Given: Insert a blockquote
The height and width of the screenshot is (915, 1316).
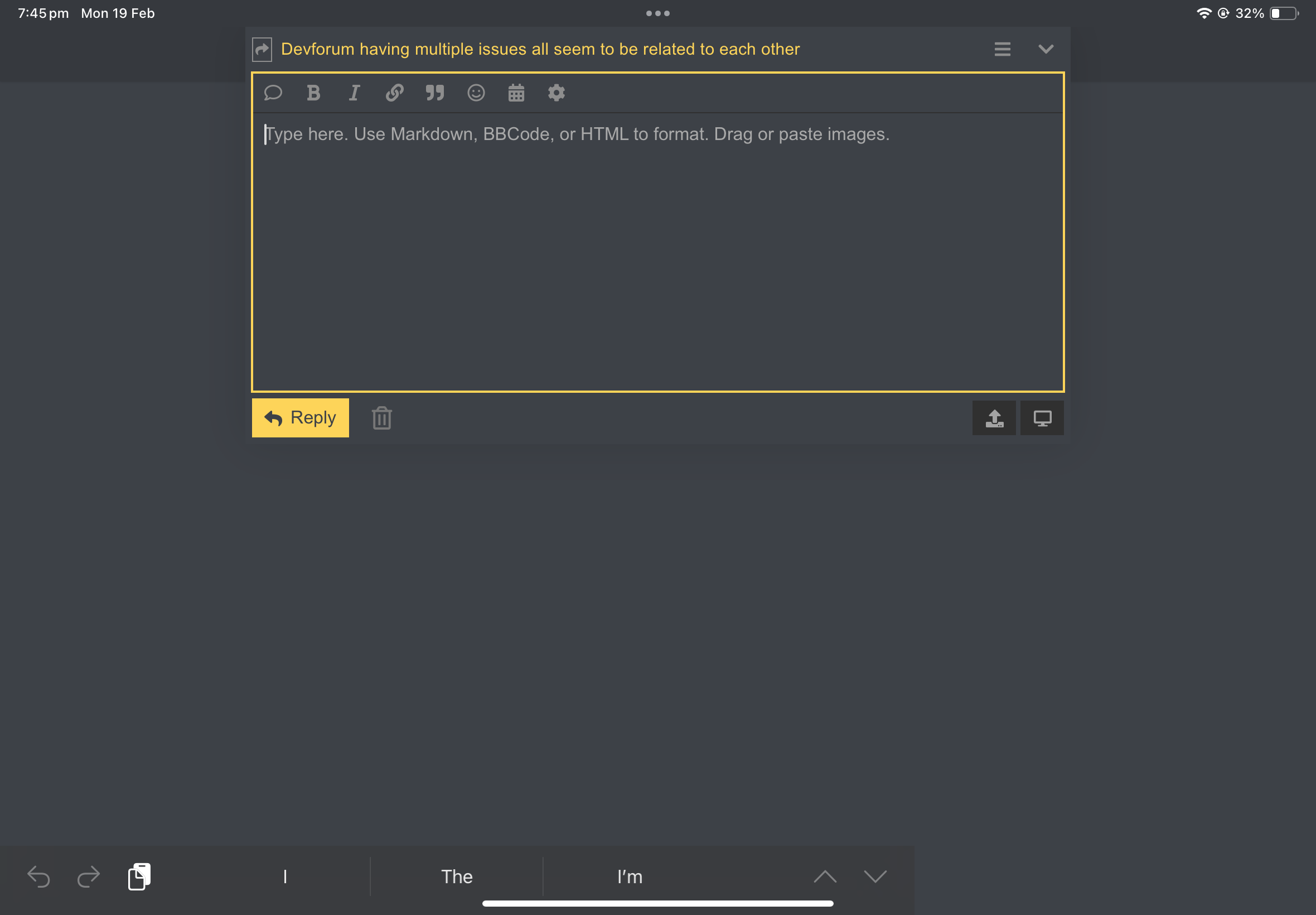Looking at the screenshot, I should pyautogui.click(x=434, y=93).
